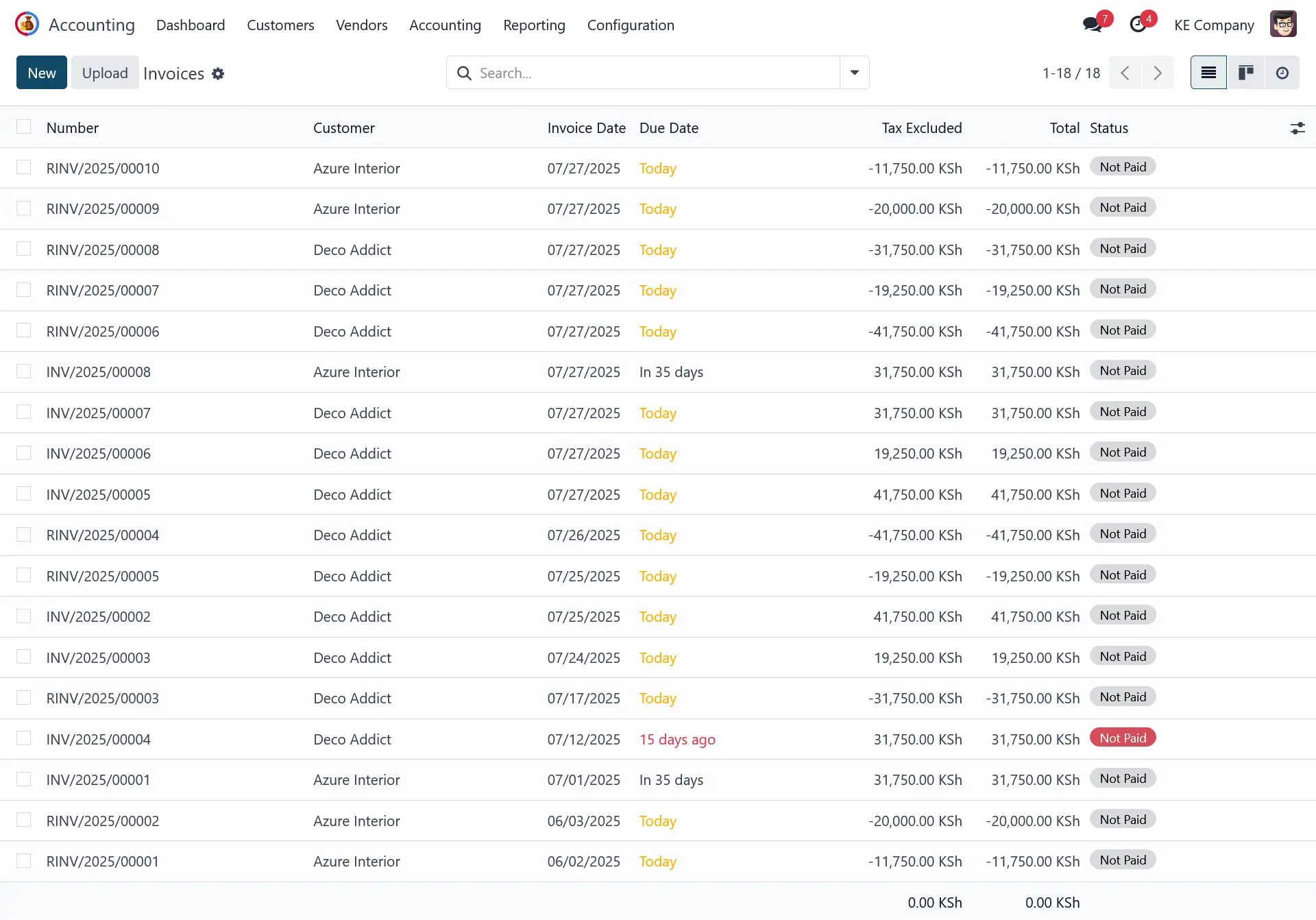
Task: Open the Reporting menu
Action: point(534,25)
